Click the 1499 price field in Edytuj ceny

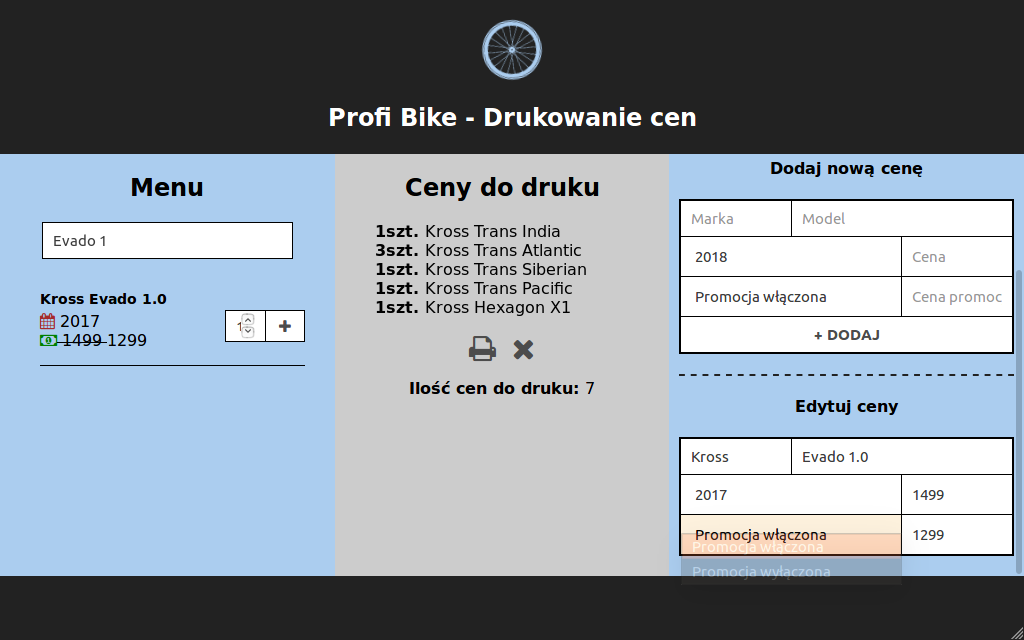coord(957,494)
